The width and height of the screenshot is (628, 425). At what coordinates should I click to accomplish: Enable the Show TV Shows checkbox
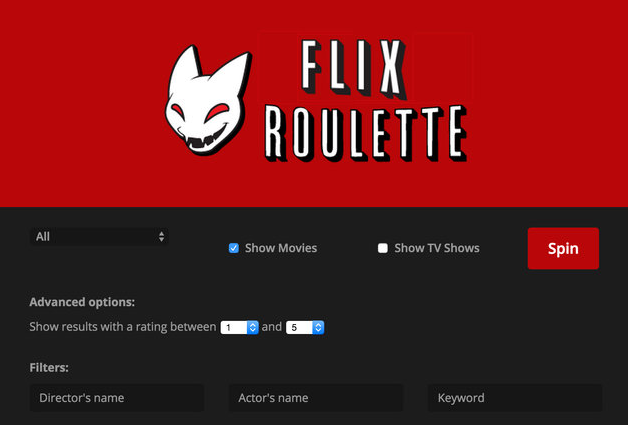click(383, 248)
